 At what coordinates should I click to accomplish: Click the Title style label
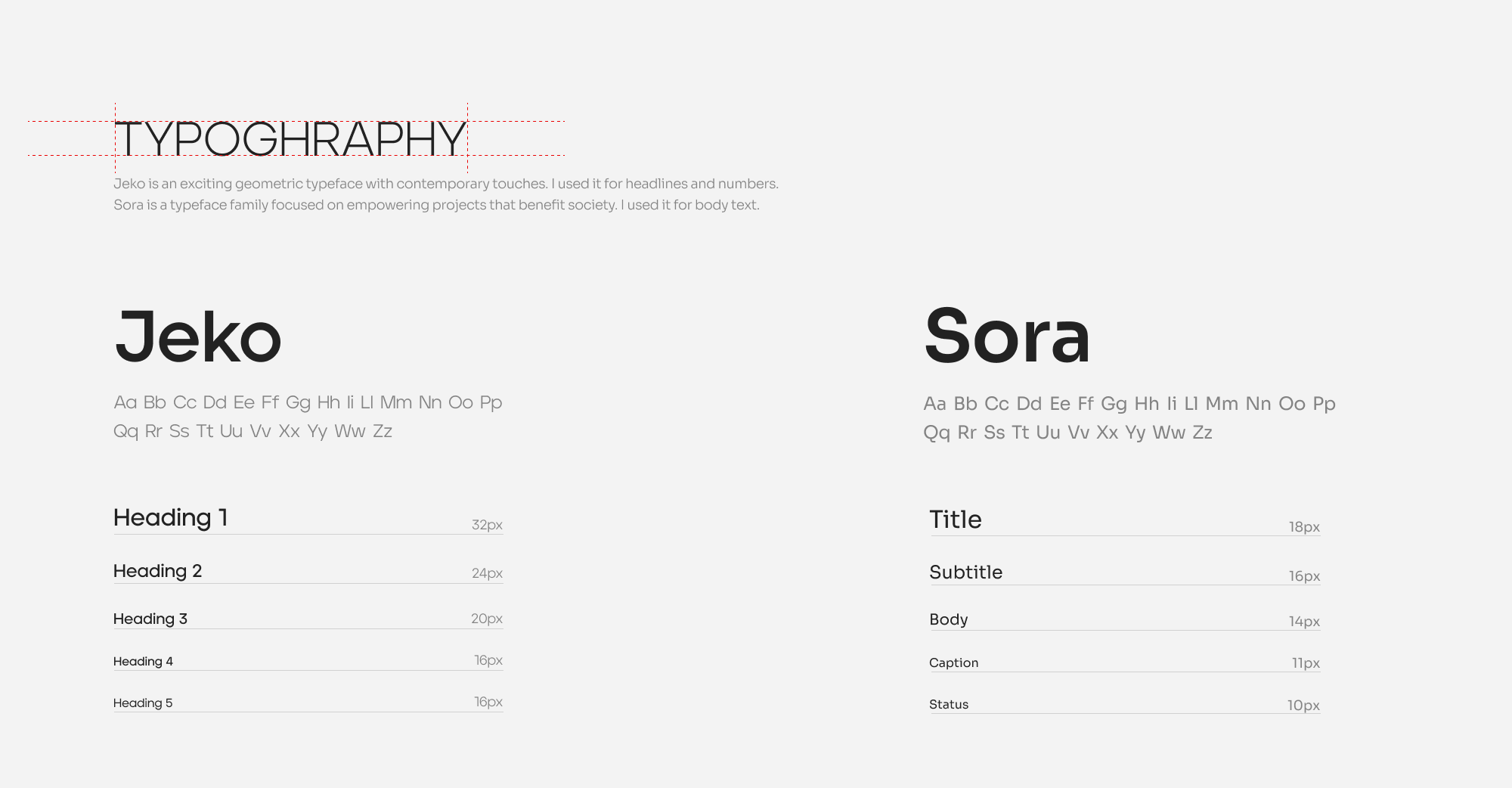click(956, 520)
